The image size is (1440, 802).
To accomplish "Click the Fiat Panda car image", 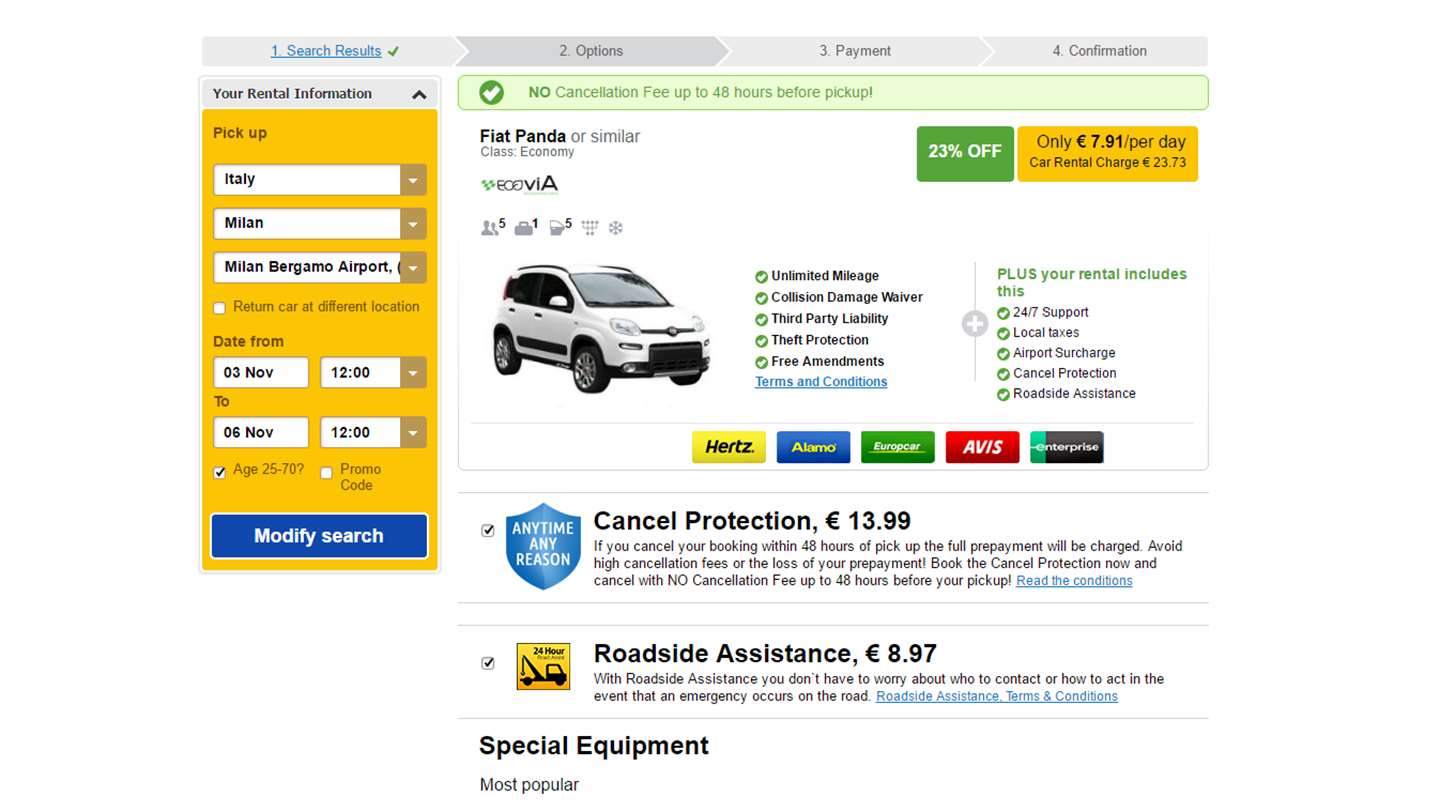I will tap(601, 328).
